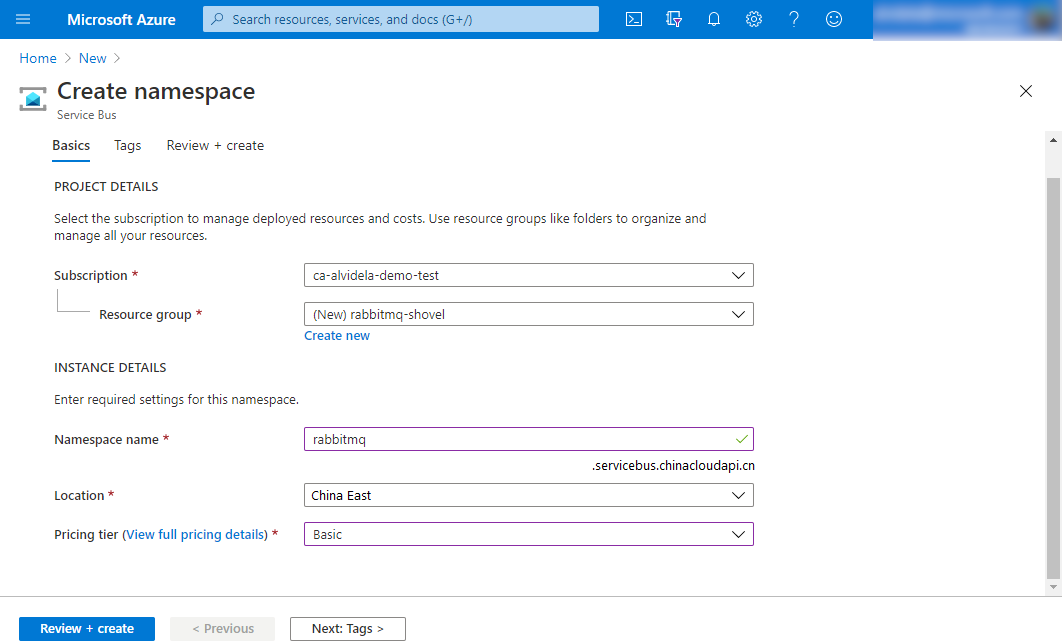Show the notifications bell panel
Viewport: 1062px width, 643px height.
pos(714,19)
